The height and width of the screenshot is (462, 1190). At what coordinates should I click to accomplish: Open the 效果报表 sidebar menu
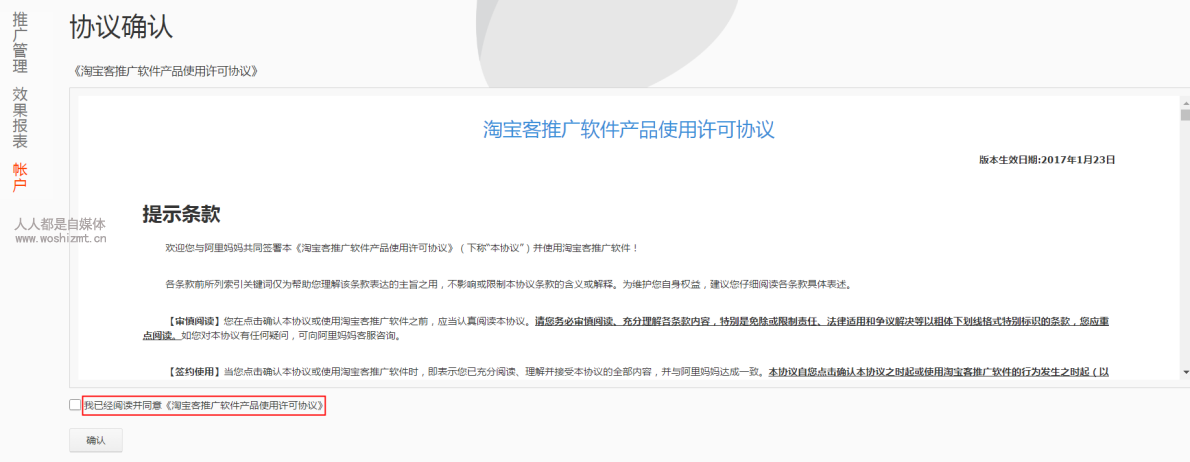tap(20, 118)
